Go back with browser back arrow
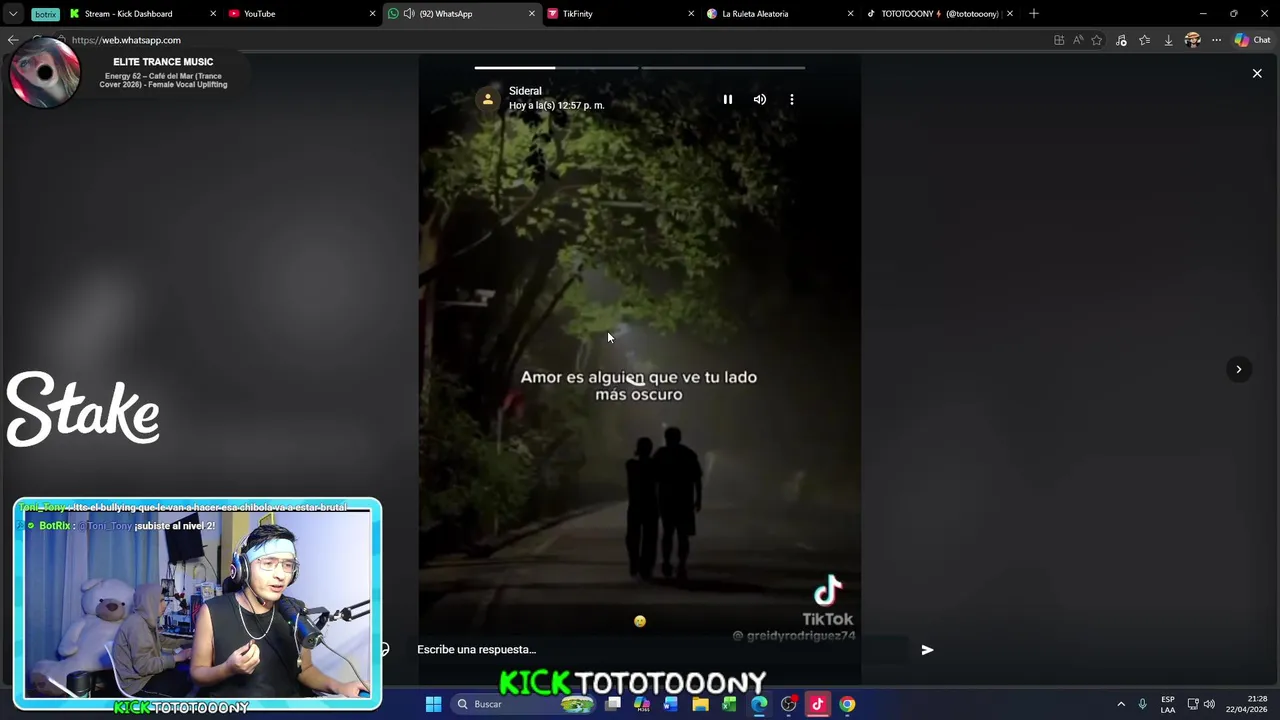1280x720 pixels. tap(12, 40)
